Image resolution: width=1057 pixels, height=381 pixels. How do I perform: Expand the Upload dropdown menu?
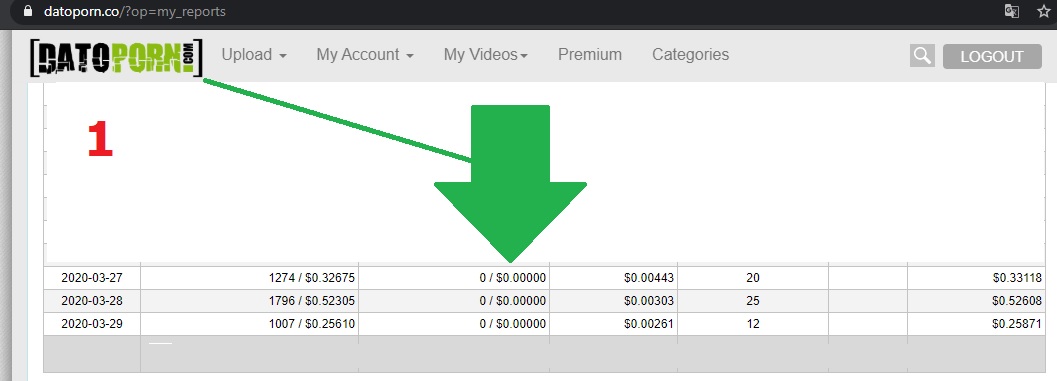pos(254,55)
